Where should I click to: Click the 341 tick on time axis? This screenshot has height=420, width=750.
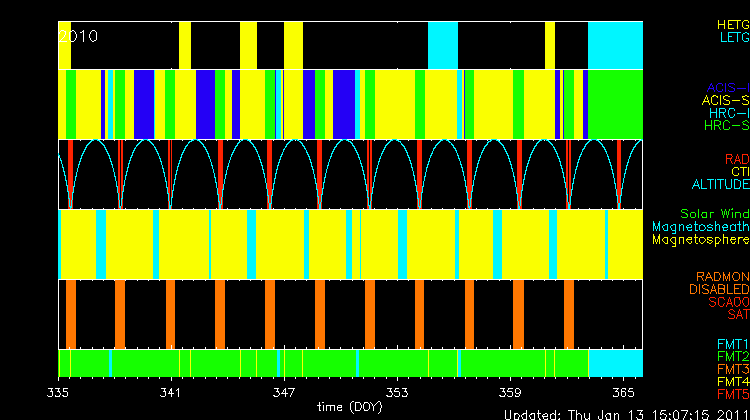pos(171,391)
